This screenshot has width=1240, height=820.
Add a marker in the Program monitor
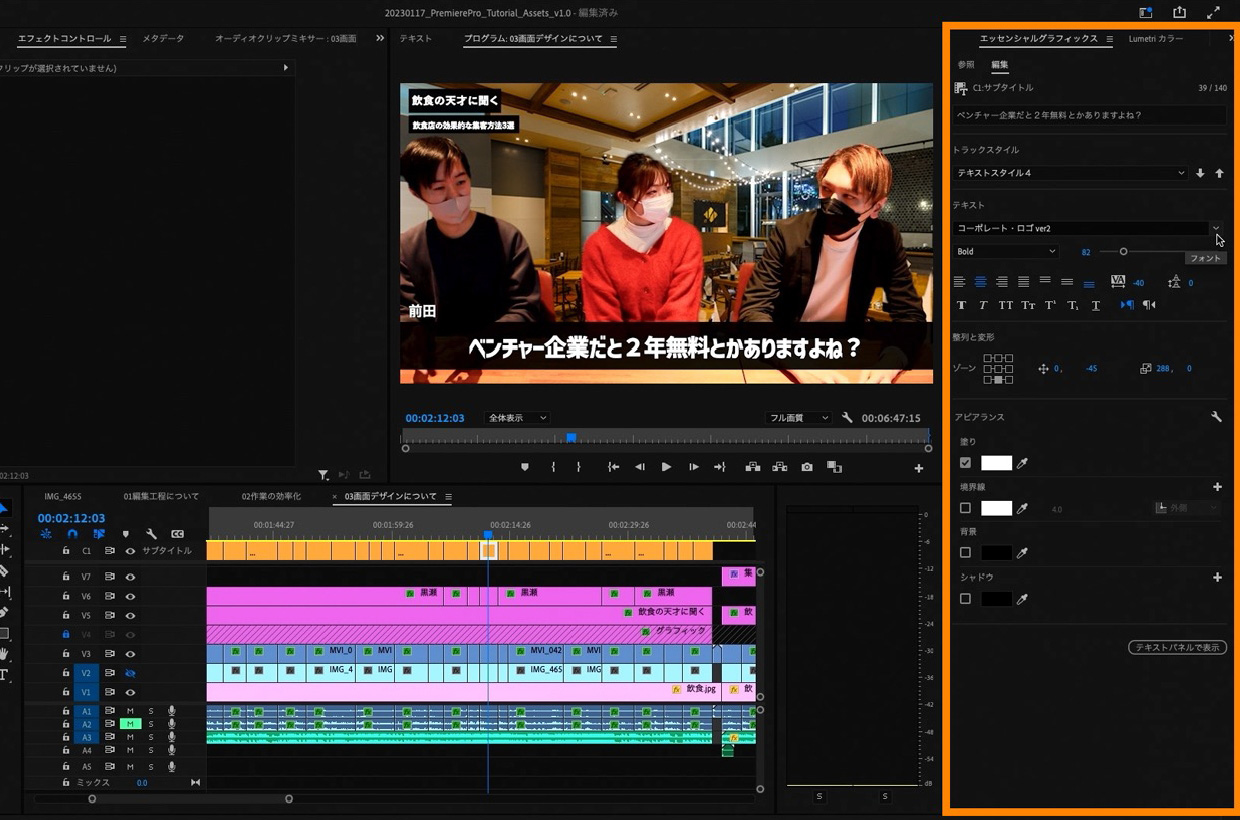tap(525, 467)
